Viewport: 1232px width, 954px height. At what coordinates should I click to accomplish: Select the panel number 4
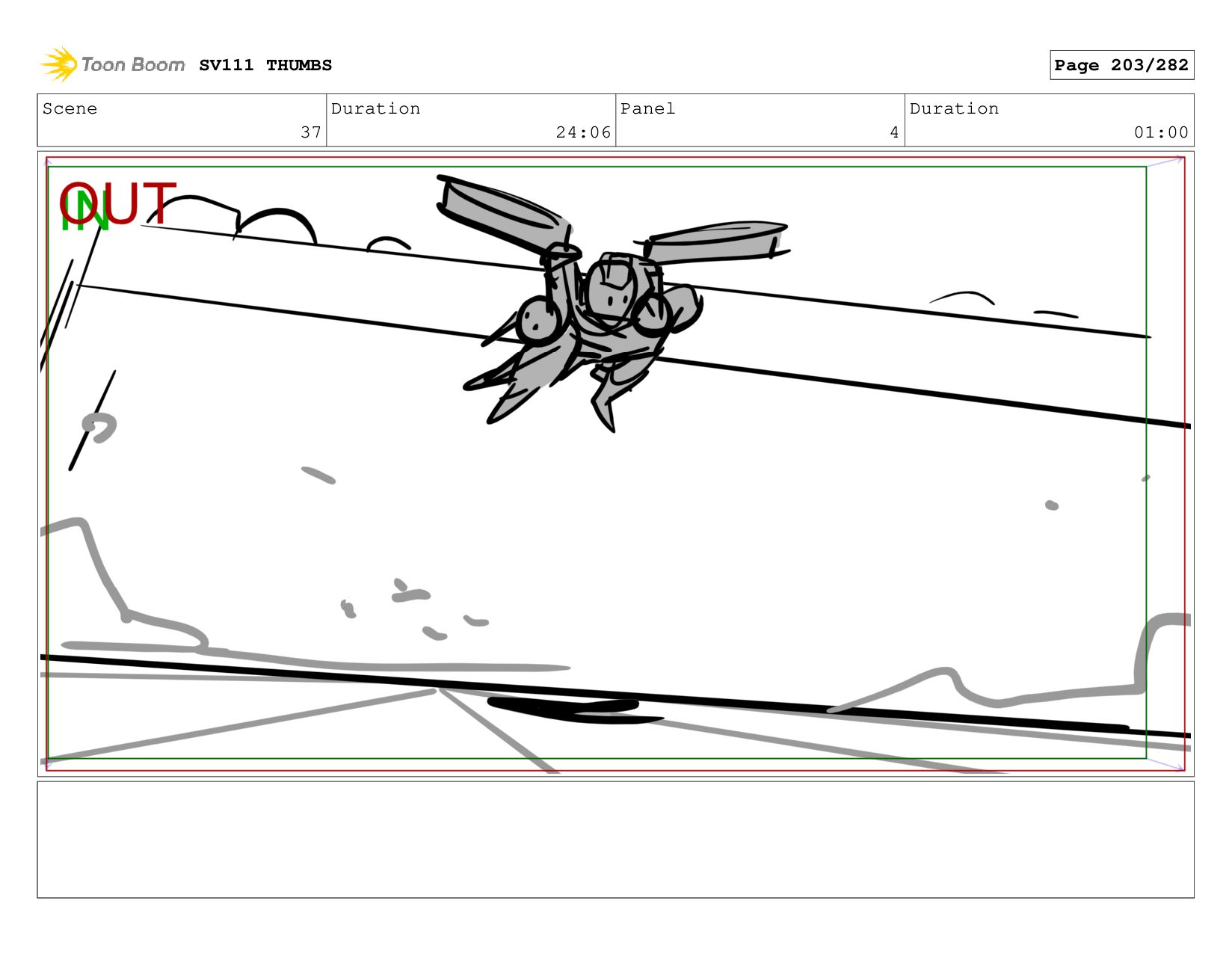894,132
